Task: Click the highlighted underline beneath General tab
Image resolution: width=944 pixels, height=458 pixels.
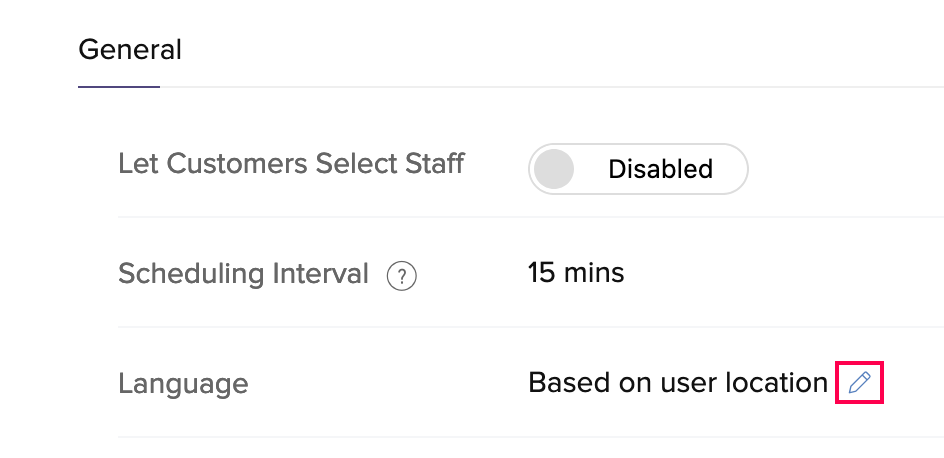Action: (119, 87)
